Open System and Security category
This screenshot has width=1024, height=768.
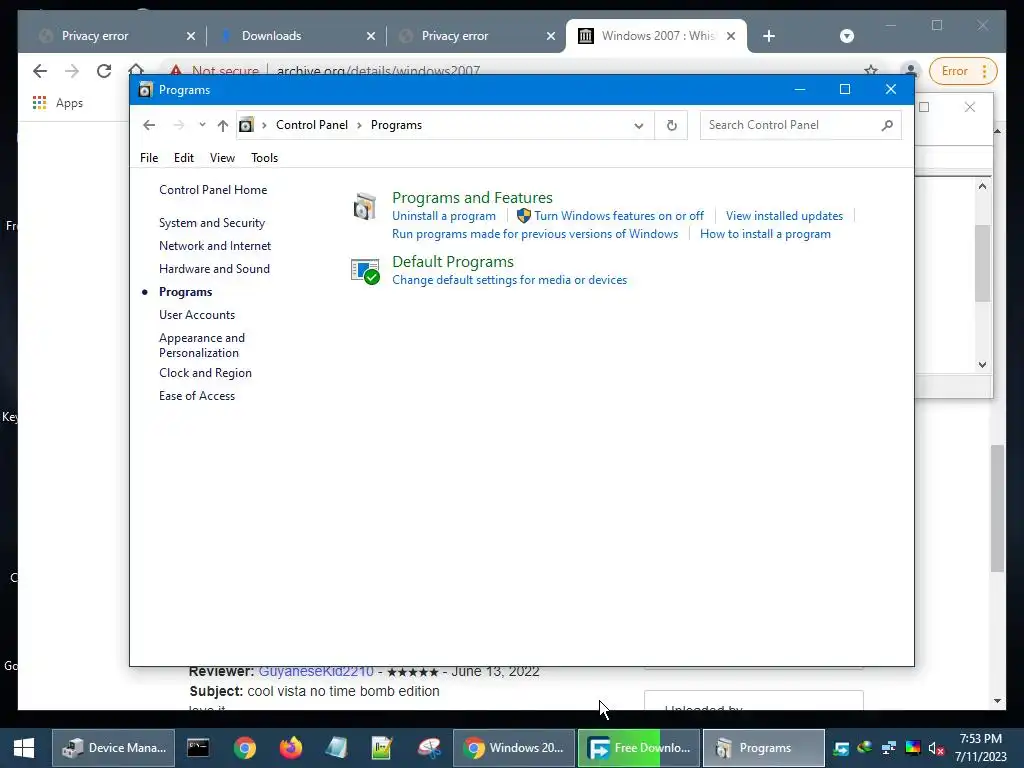coord(212,223)
